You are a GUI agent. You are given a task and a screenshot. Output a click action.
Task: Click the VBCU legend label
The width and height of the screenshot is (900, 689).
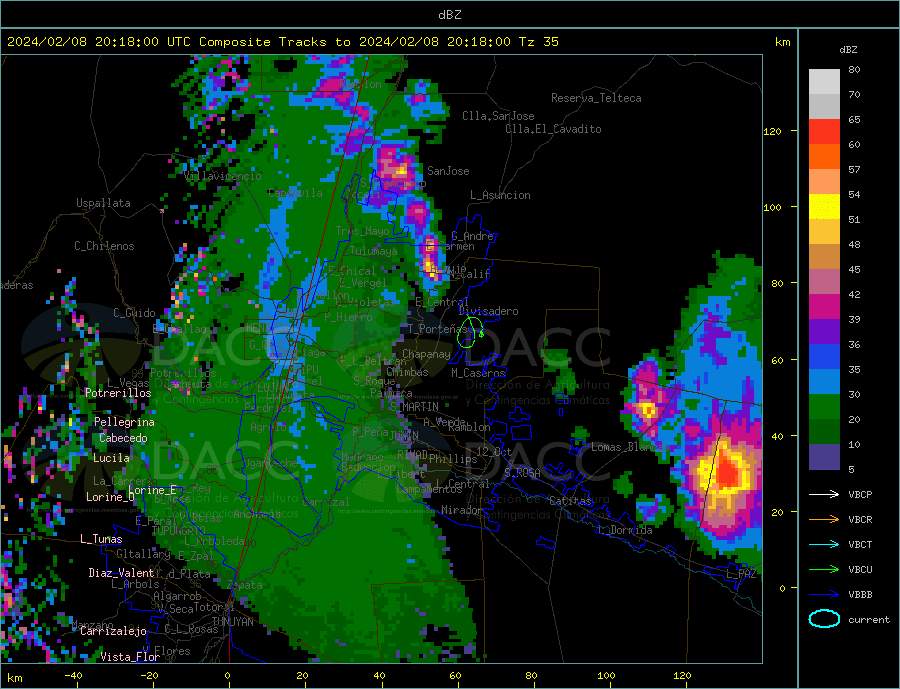pyautogui.click(x=860, y=569)
